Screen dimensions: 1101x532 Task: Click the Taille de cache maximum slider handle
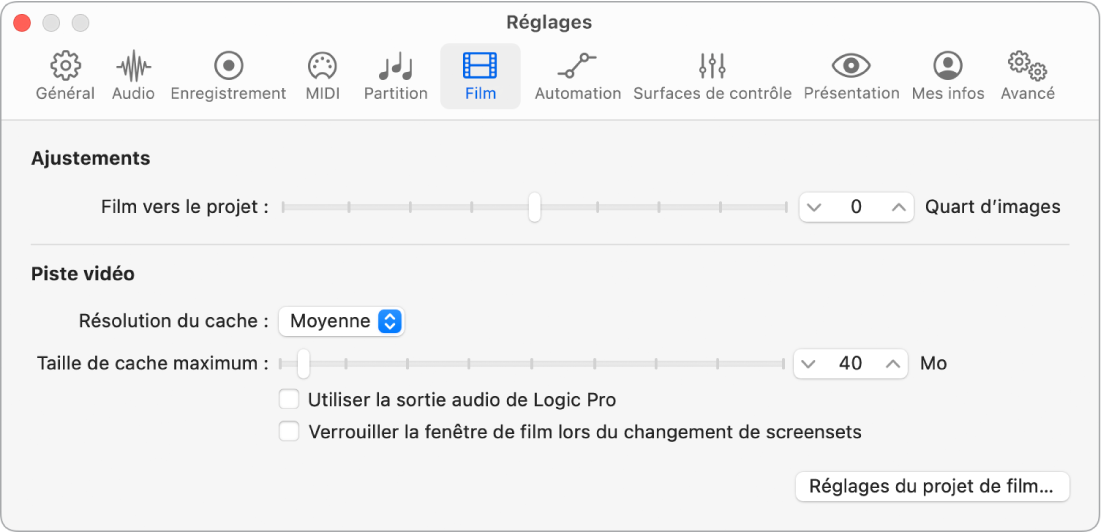pos(303,363)
